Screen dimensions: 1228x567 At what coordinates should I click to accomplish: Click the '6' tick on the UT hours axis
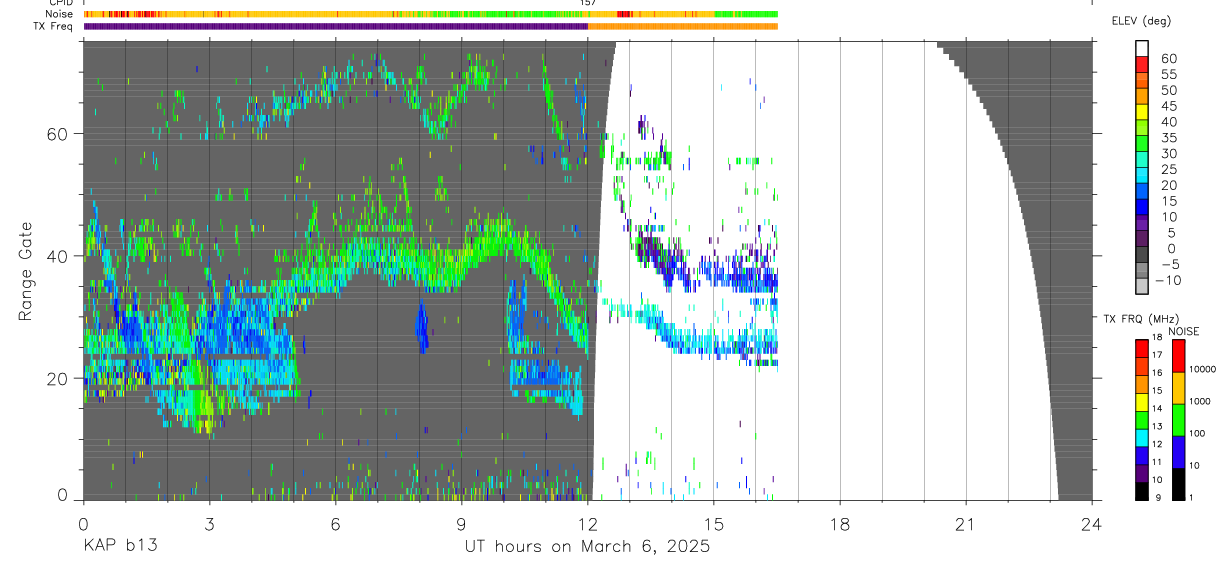335,523
